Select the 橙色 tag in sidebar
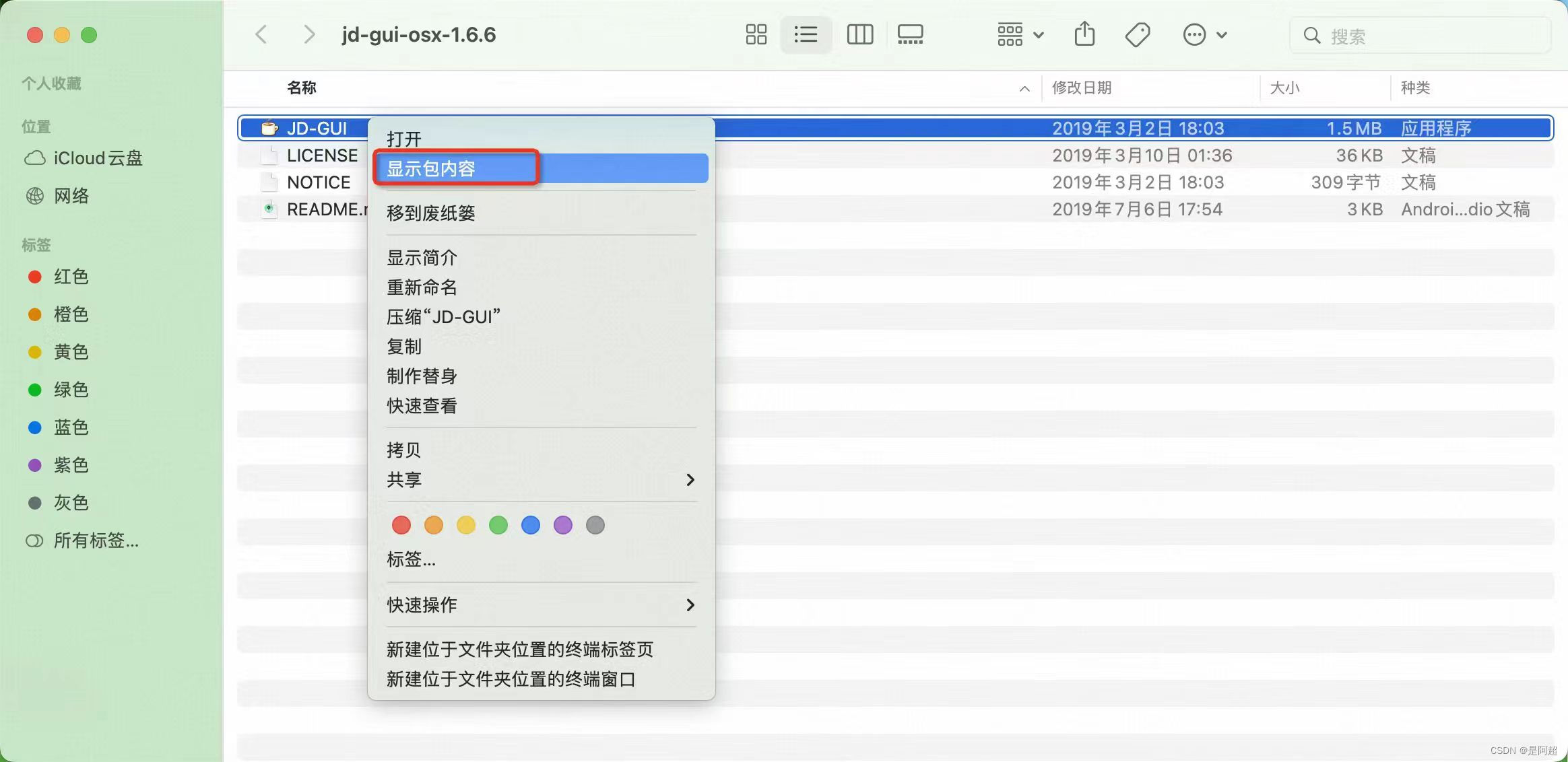 pyautogui.click(x=58, y=314)
